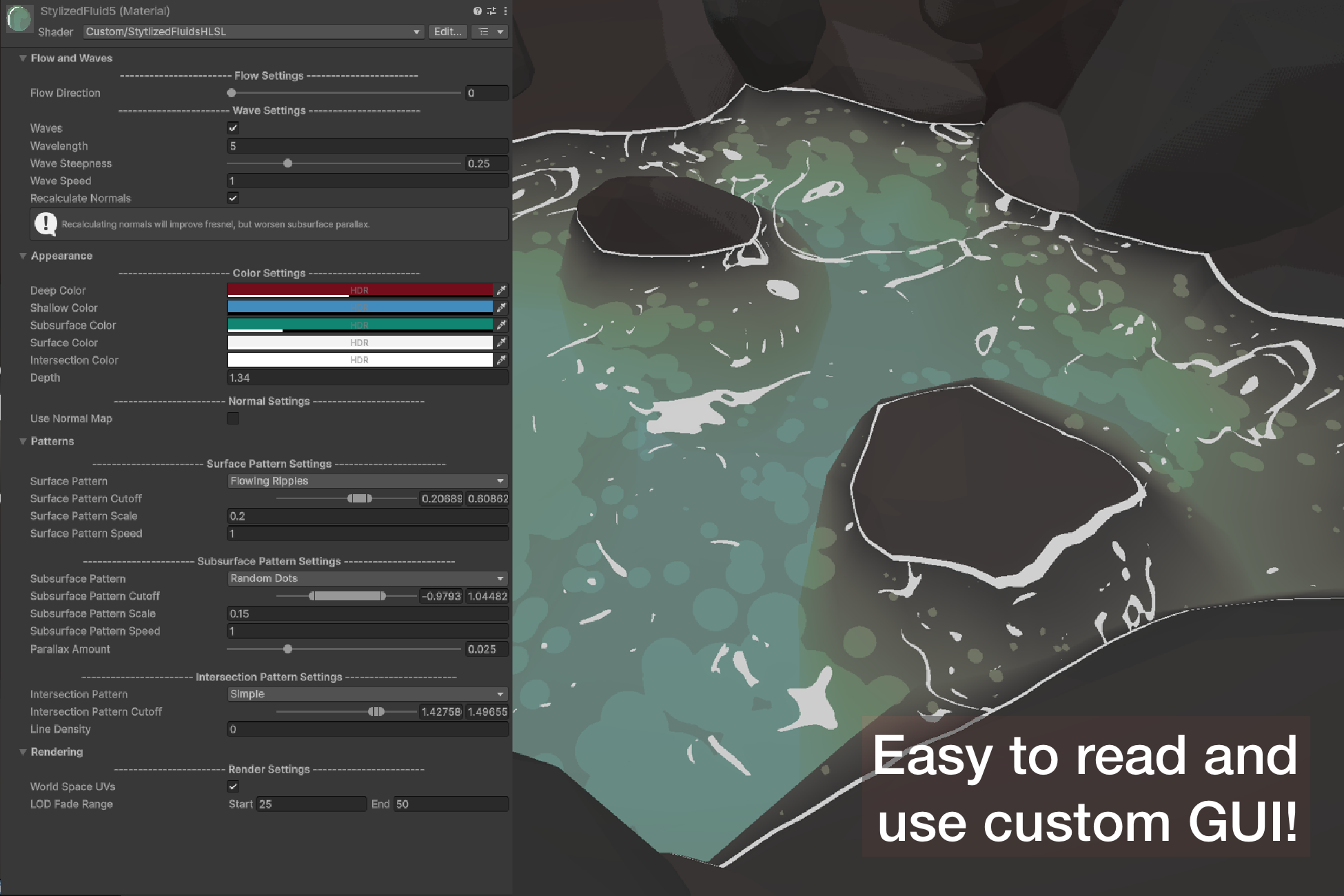Click the Flow Direction slider handle

pos(232,93)
